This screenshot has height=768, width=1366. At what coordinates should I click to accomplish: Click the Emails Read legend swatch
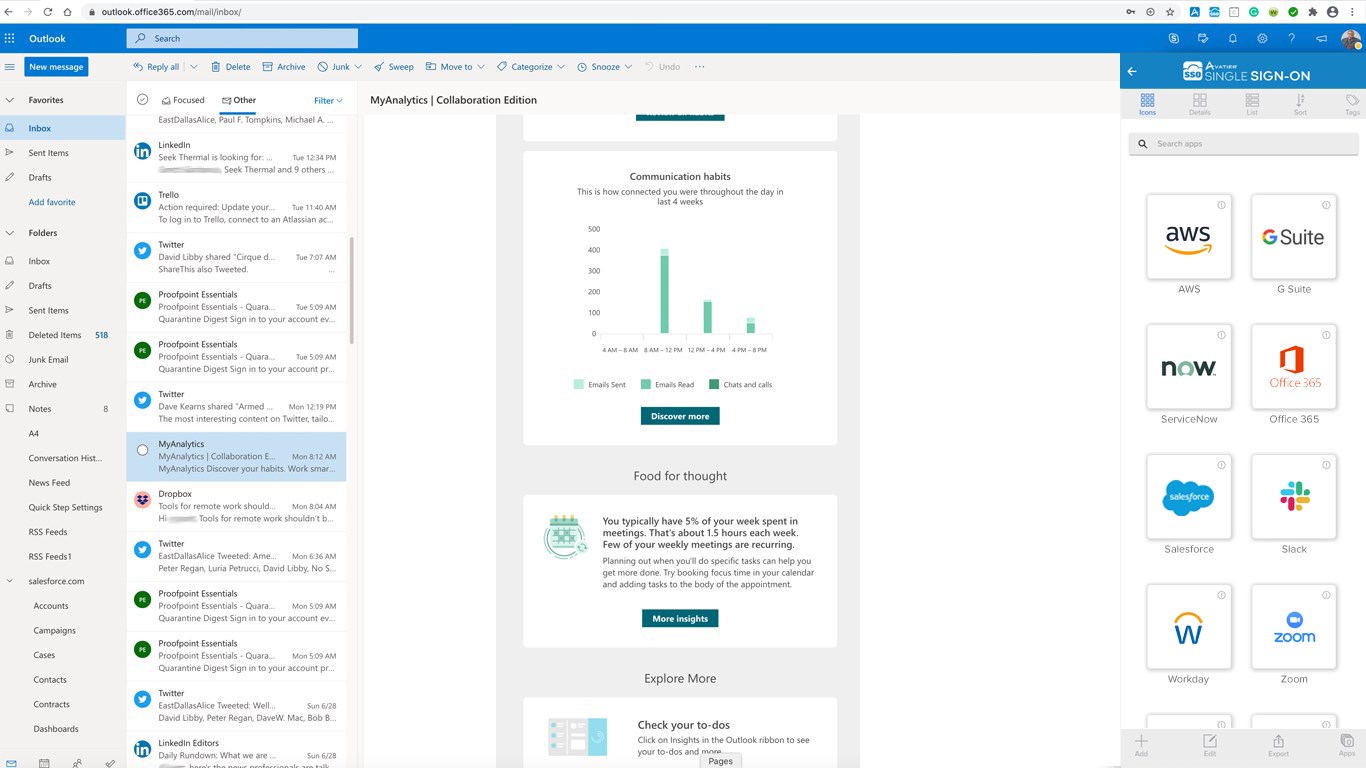646,384
